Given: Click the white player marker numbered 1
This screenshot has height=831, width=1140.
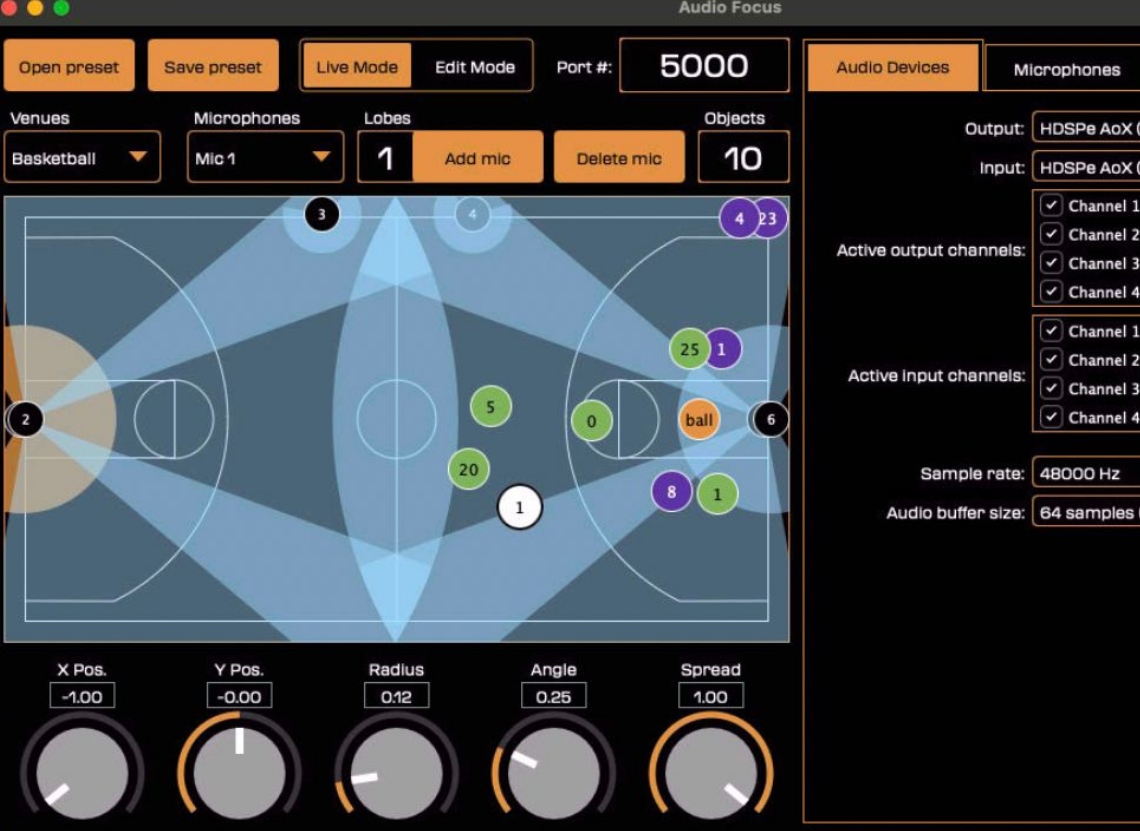Looking at the screenshot, I should pyautogui.click(x=519, y=507).
